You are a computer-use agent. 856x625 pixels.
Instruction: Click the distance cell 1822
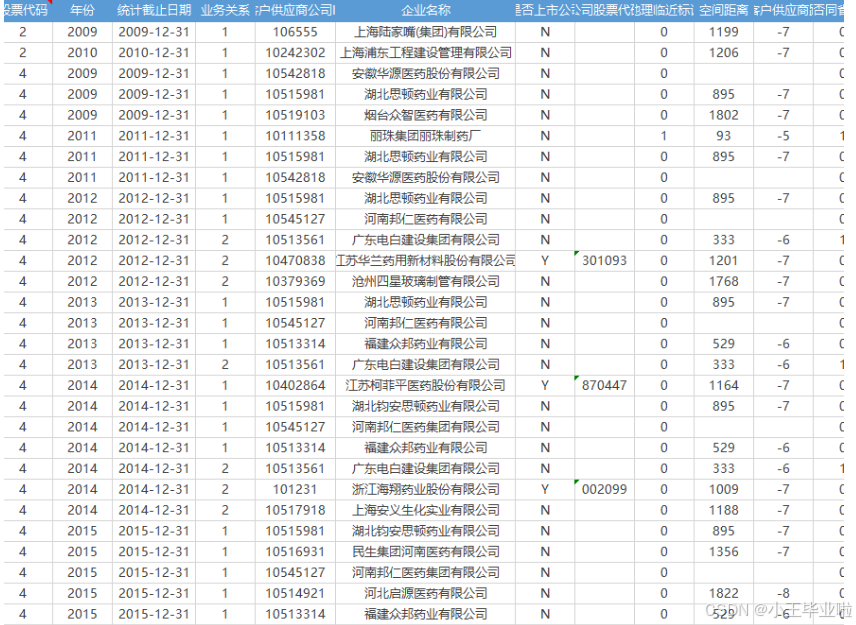pos(723,593)
